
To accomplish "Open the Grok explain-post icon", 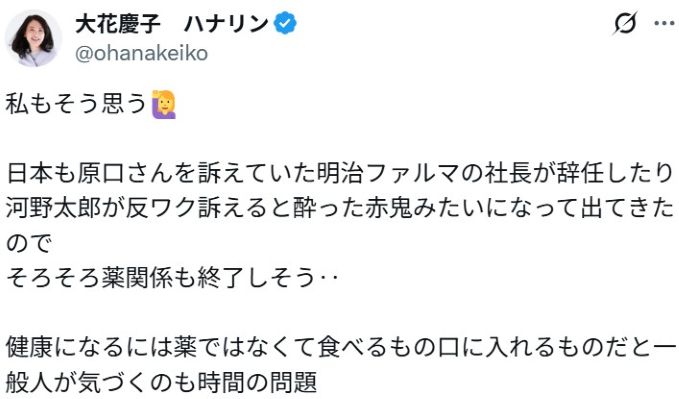I will pyautogui.click(x=625, y=23).
